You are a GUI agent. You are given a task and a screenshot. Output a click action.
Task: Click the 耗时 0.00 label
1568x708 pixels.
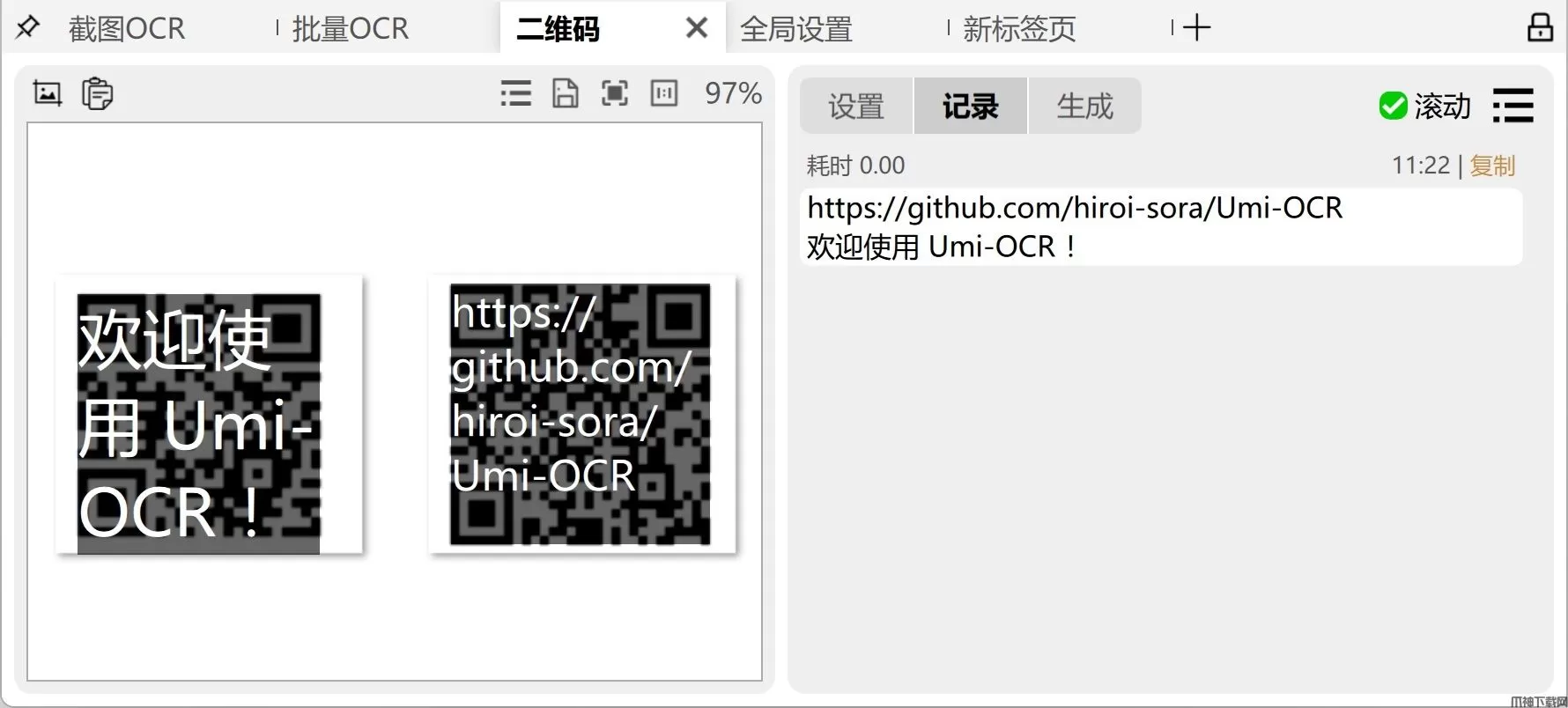(855, 166)
